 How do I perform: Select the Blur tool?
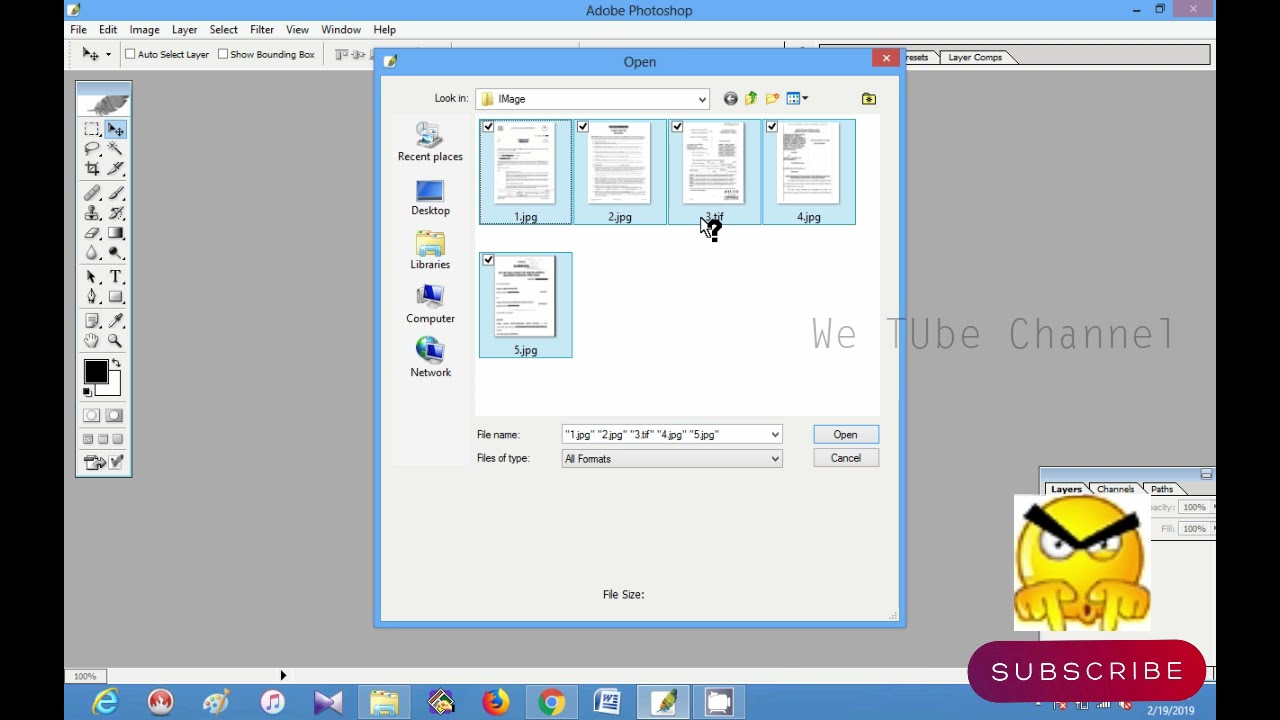[92, 253]
